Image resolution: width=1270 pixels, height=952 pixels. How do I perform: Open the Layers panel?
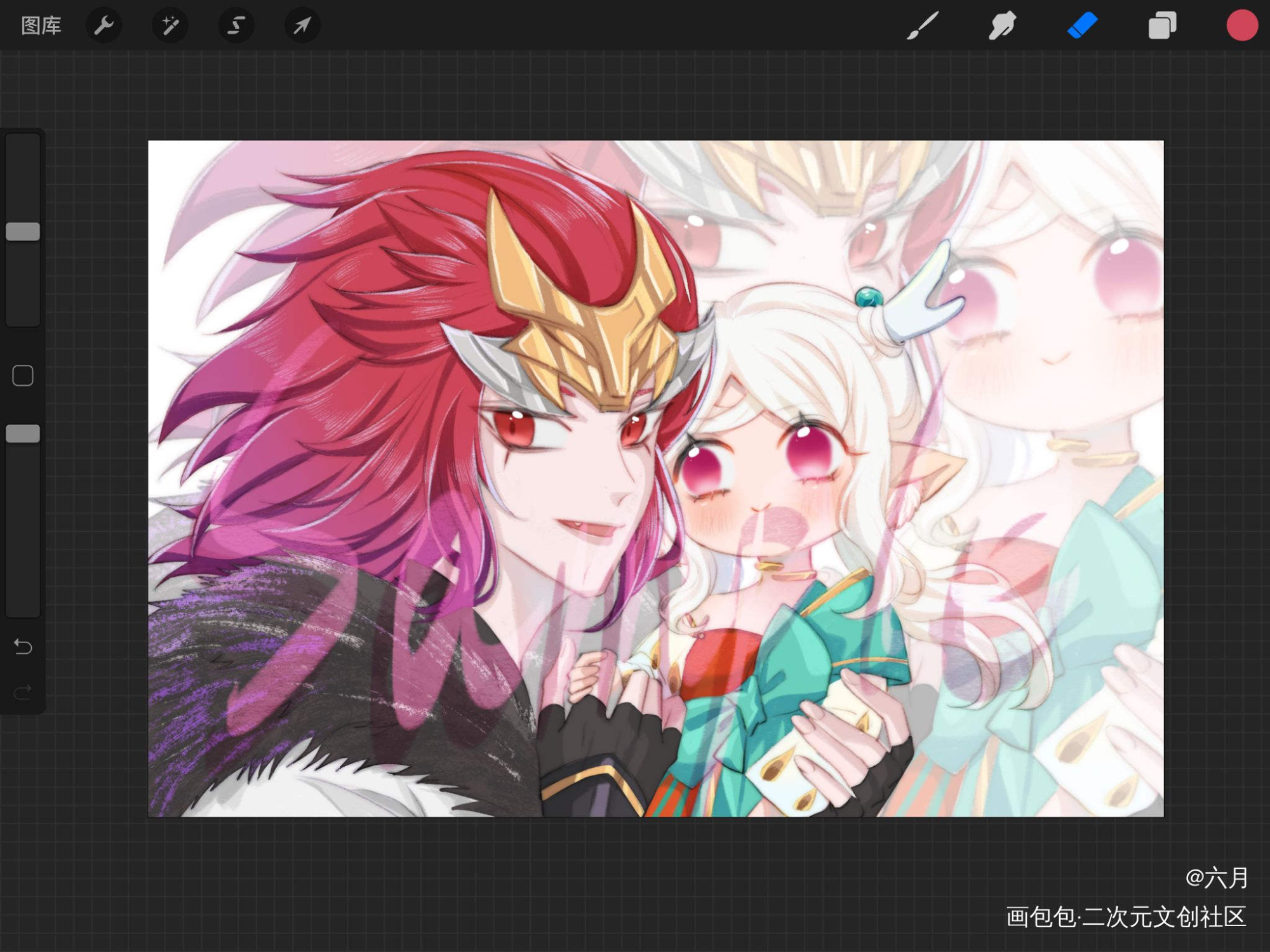pos(1162,25)
